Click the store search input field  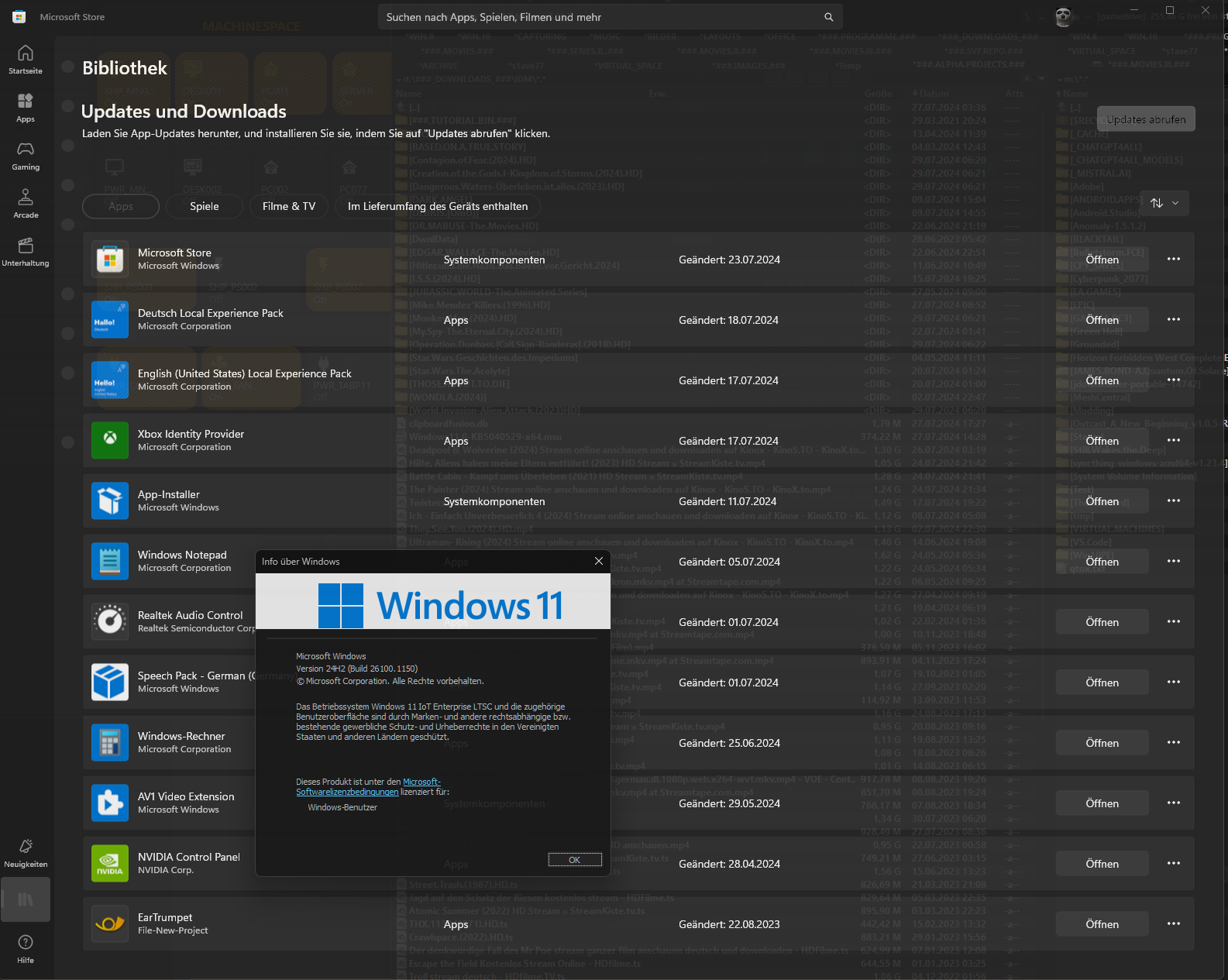click(x=610, y=17)
